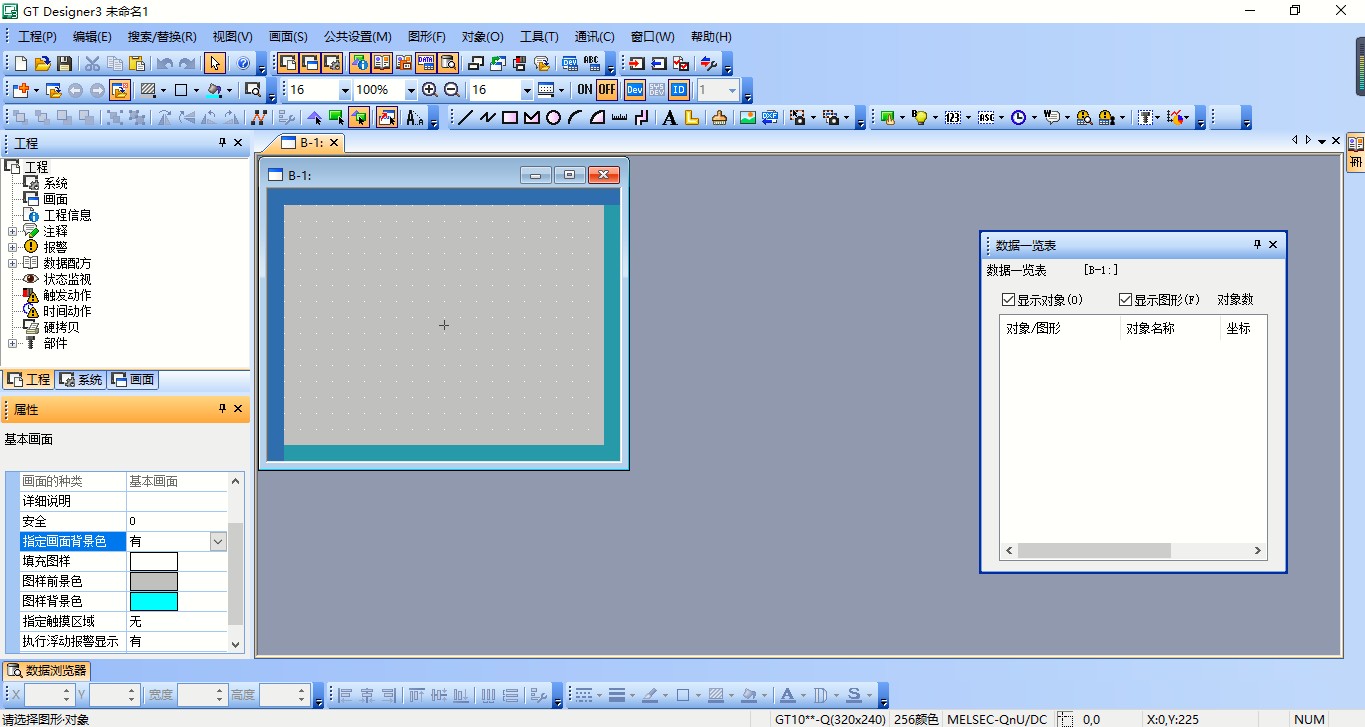1365x727 pixels.
Task: Open help via the blue question mark icon
Action: [243, 63]
